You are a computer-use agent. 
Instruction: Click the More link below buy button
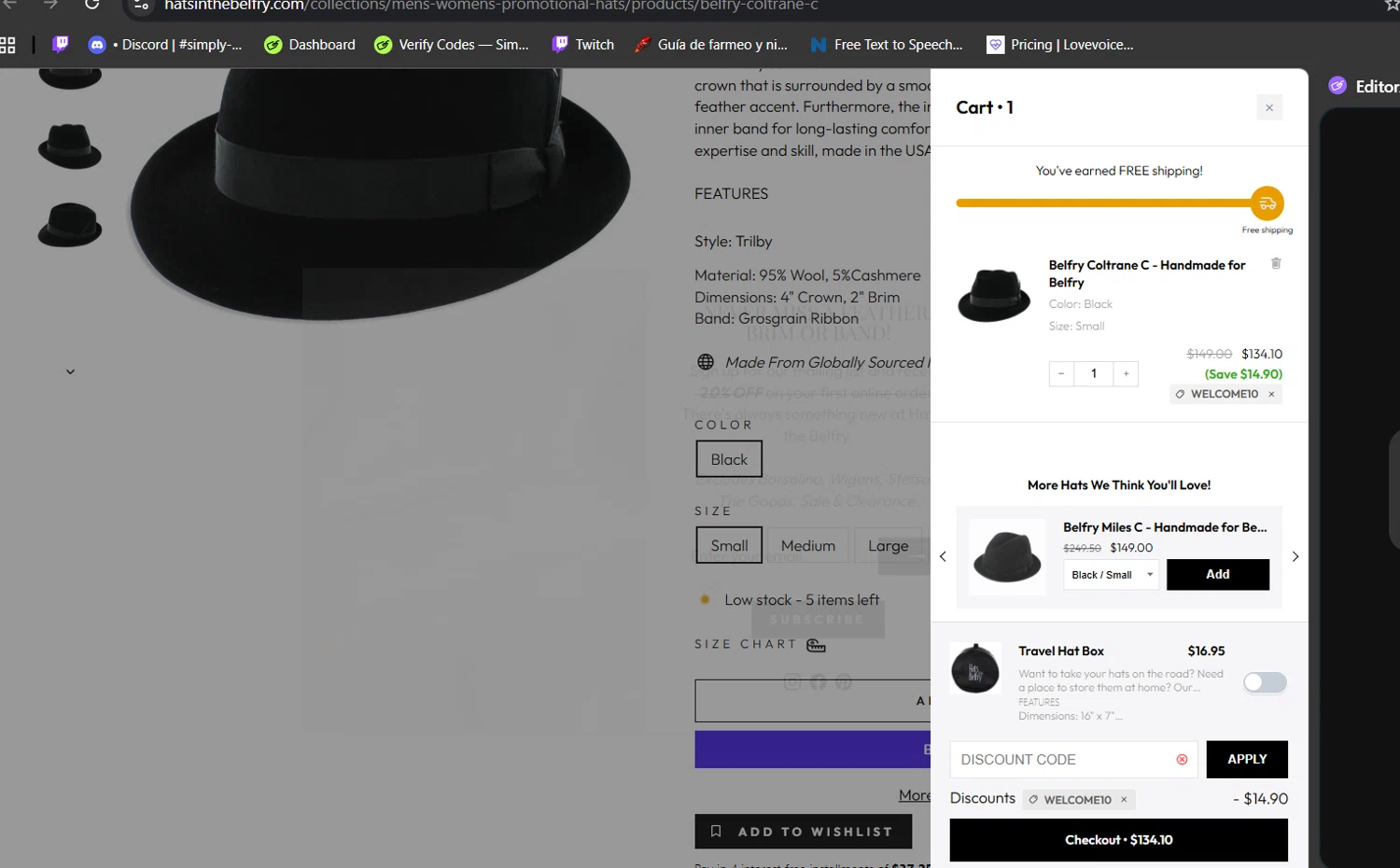click(915, 795)
